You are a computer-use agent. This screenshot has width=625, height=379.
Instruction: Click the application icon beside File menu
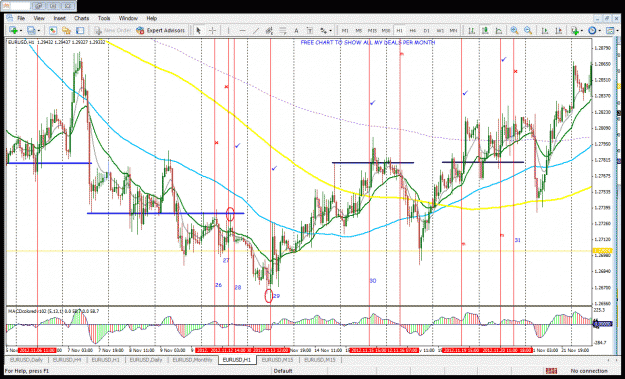click(10, 18)
